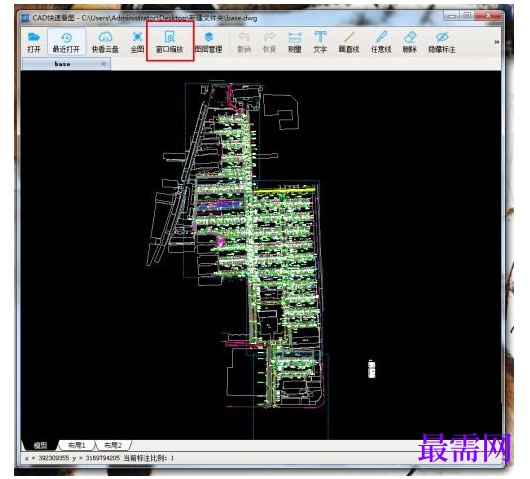530x479 pixels.
Task: Click the redo arrow button
Action: [269, 42]
